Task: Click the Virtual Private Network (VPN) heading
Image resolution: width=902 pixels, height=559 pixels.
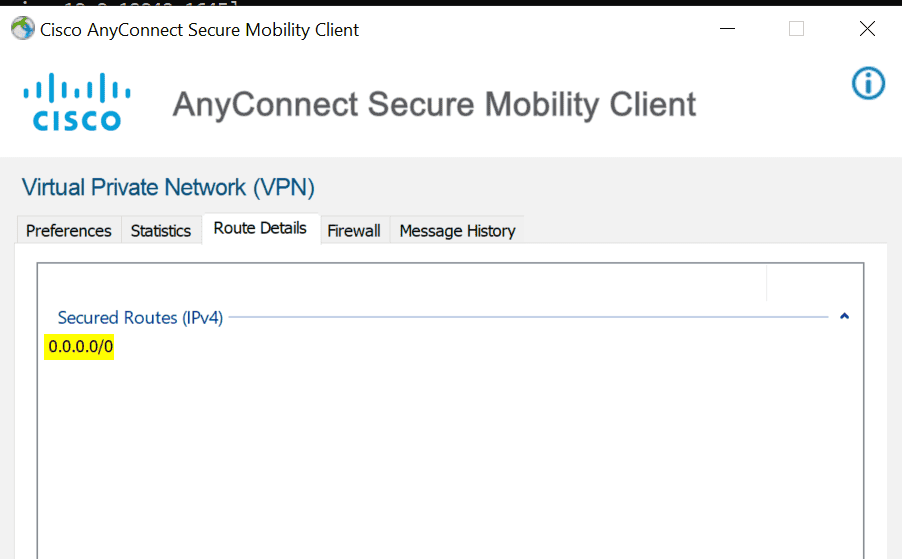Action: [x=168, y=187]
